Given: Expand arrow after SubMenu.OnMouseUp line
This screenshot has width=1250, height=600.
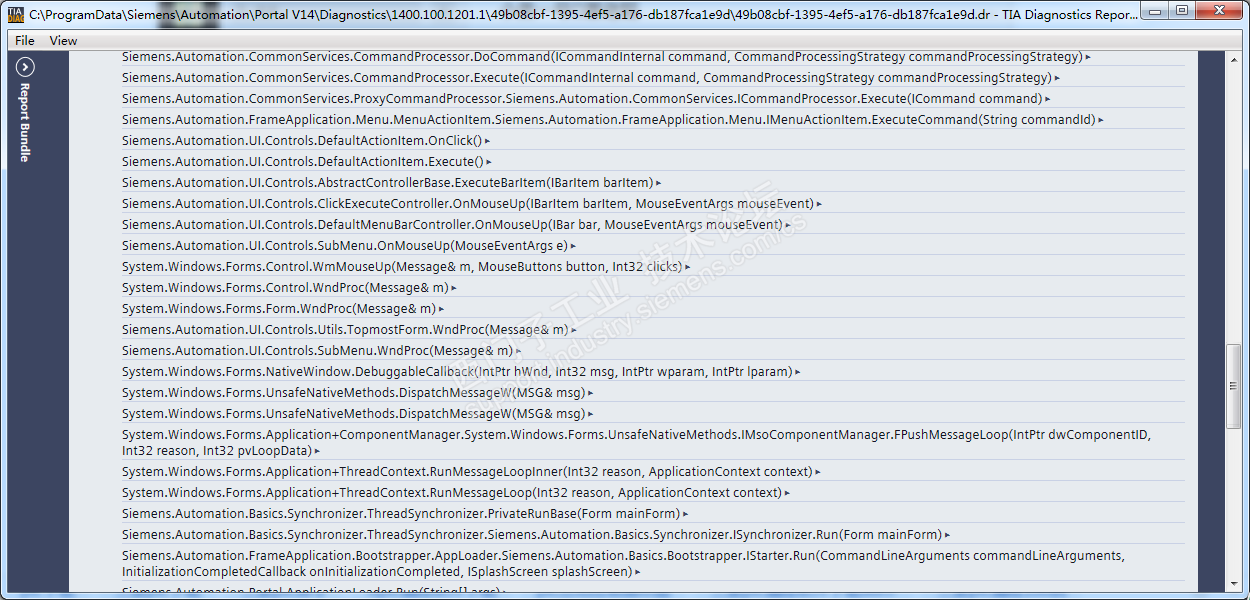Looking at the screenshot, I should [x=573, y=247].
